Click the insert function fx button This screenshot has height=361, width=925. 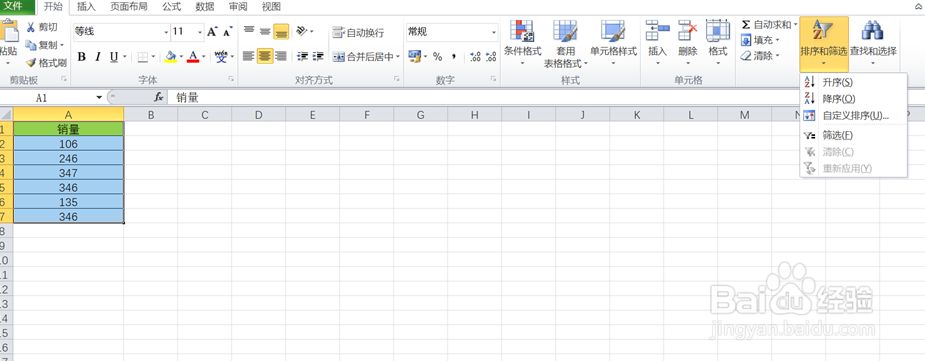(x=159, y=97)
